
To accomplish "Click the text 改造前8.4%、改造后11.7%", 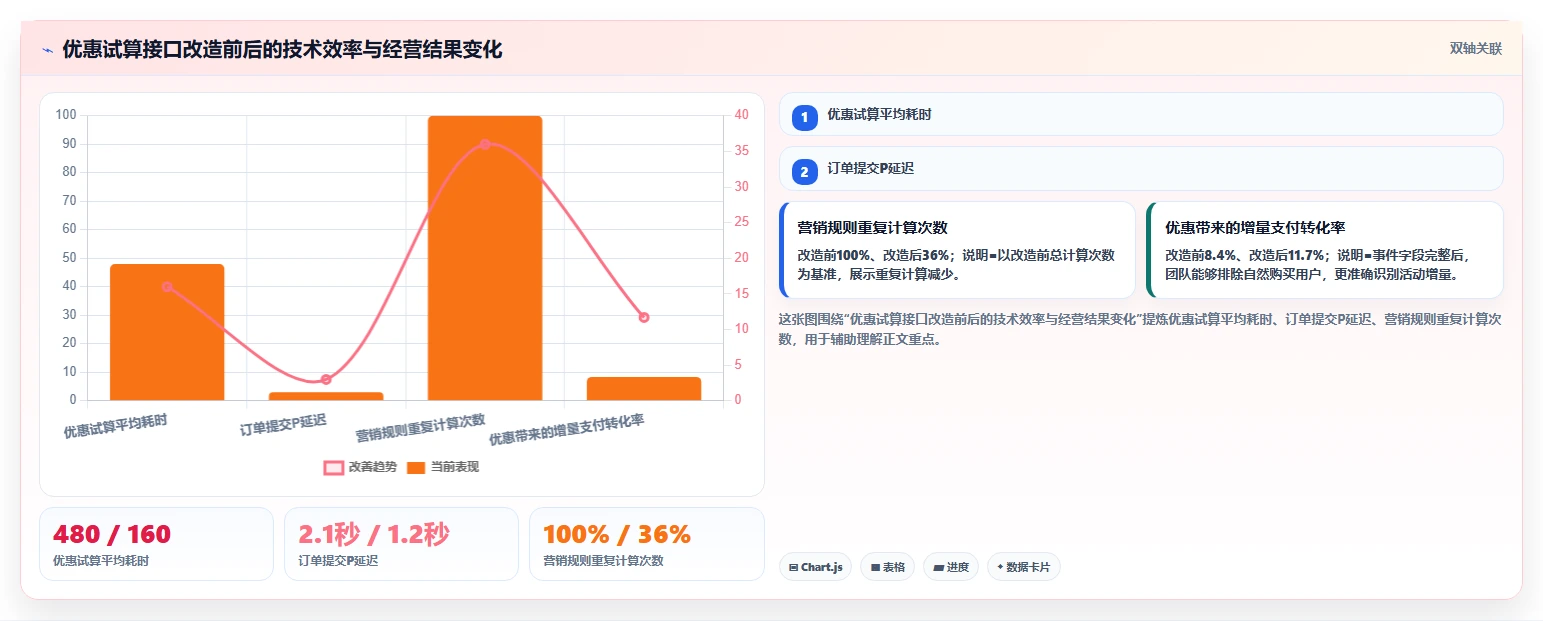I will 1245,255.
